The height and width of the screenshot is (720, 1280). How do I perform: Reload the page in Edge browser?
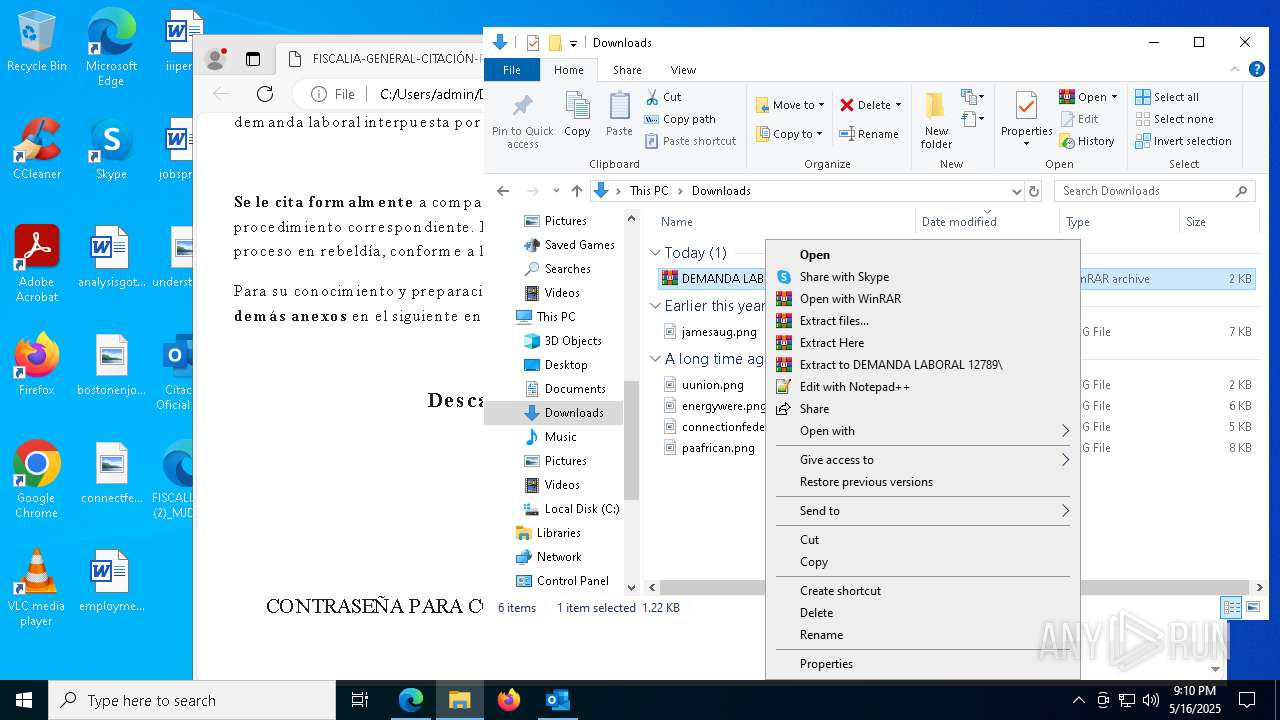(265, 94)
